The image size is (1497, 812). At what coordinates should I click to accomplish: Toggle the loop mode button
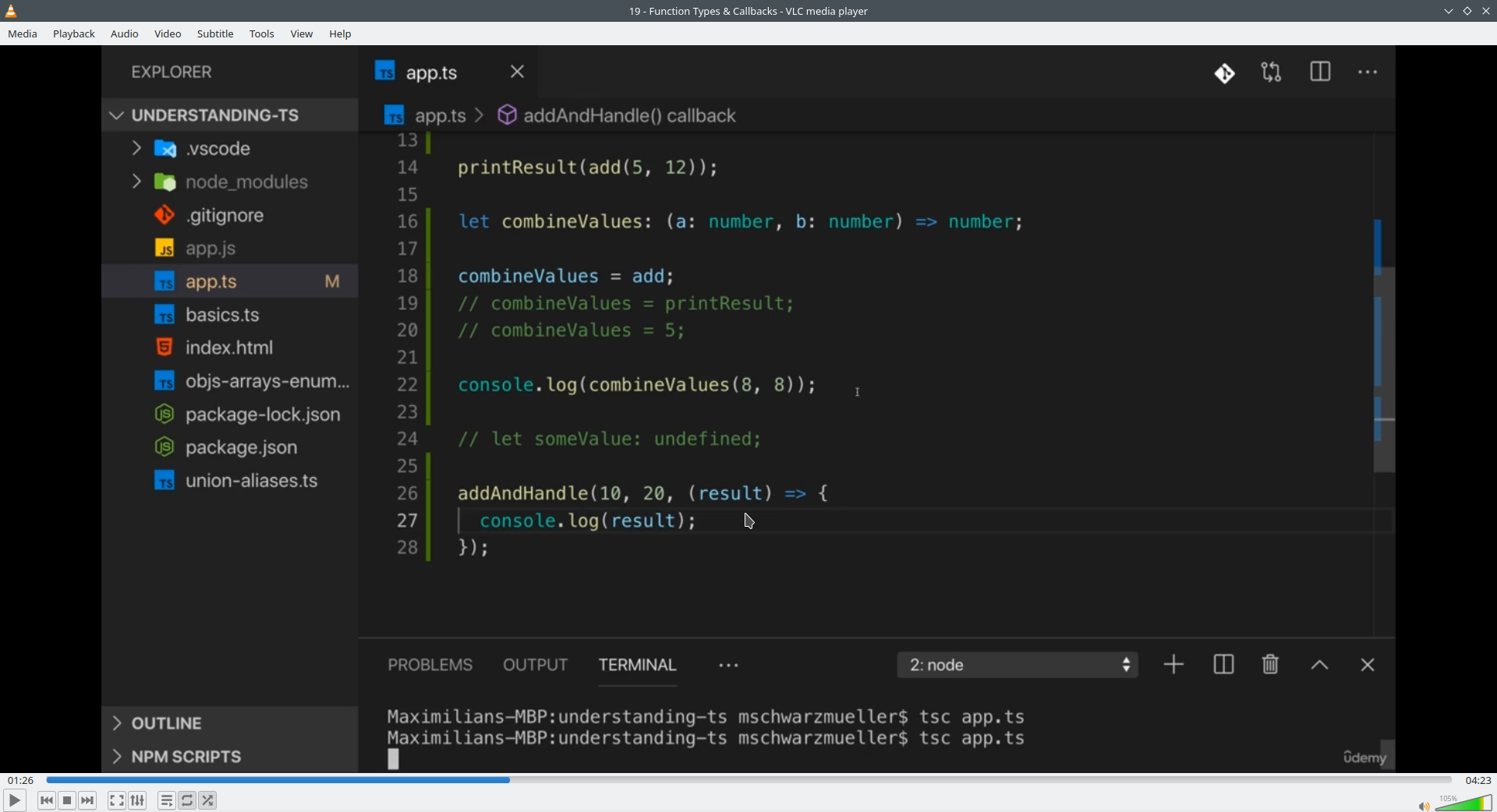(187, 800)
